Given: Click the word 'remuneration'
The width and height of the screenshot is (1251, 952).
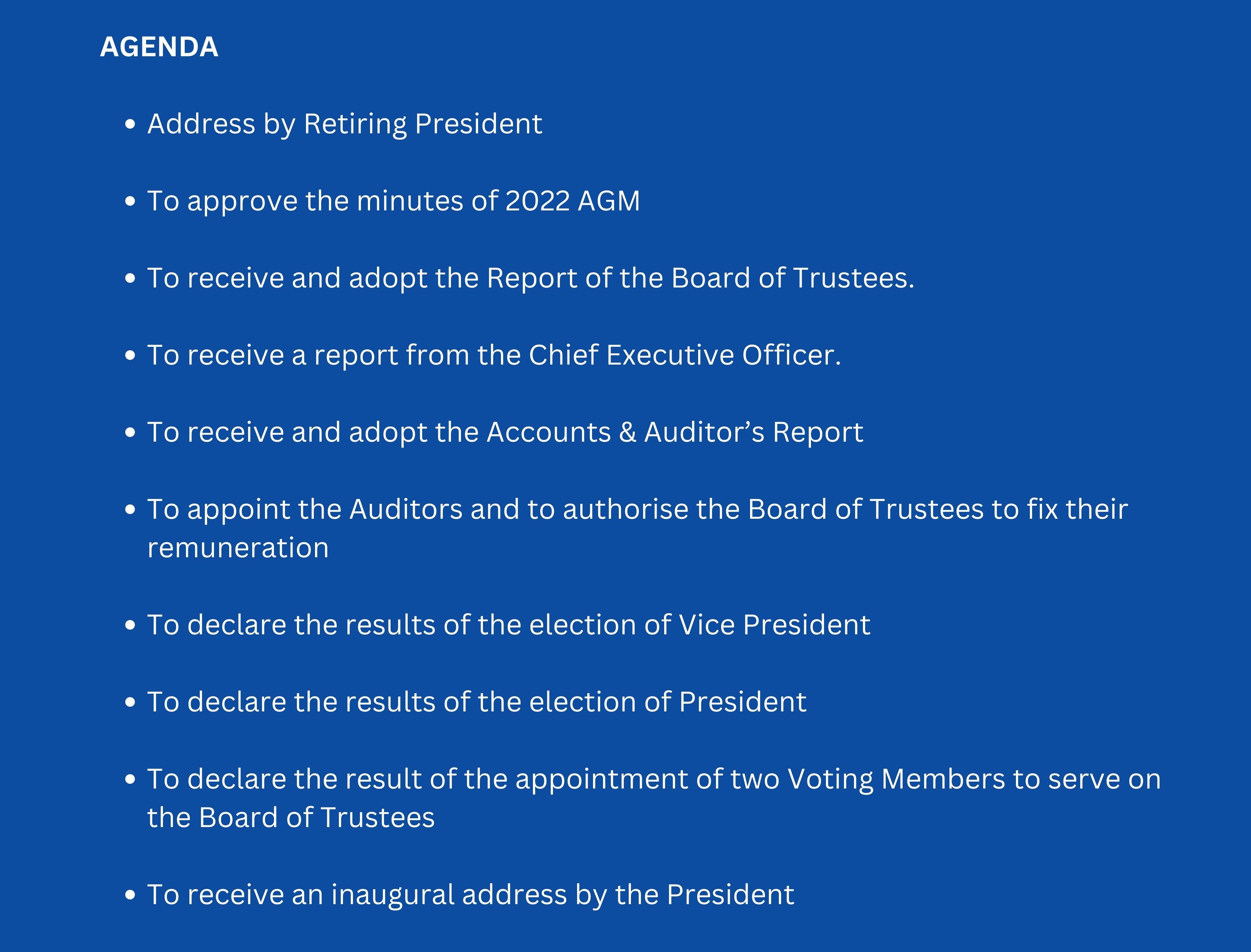Looking at the screenshot, I should click(x=238, y=548).
